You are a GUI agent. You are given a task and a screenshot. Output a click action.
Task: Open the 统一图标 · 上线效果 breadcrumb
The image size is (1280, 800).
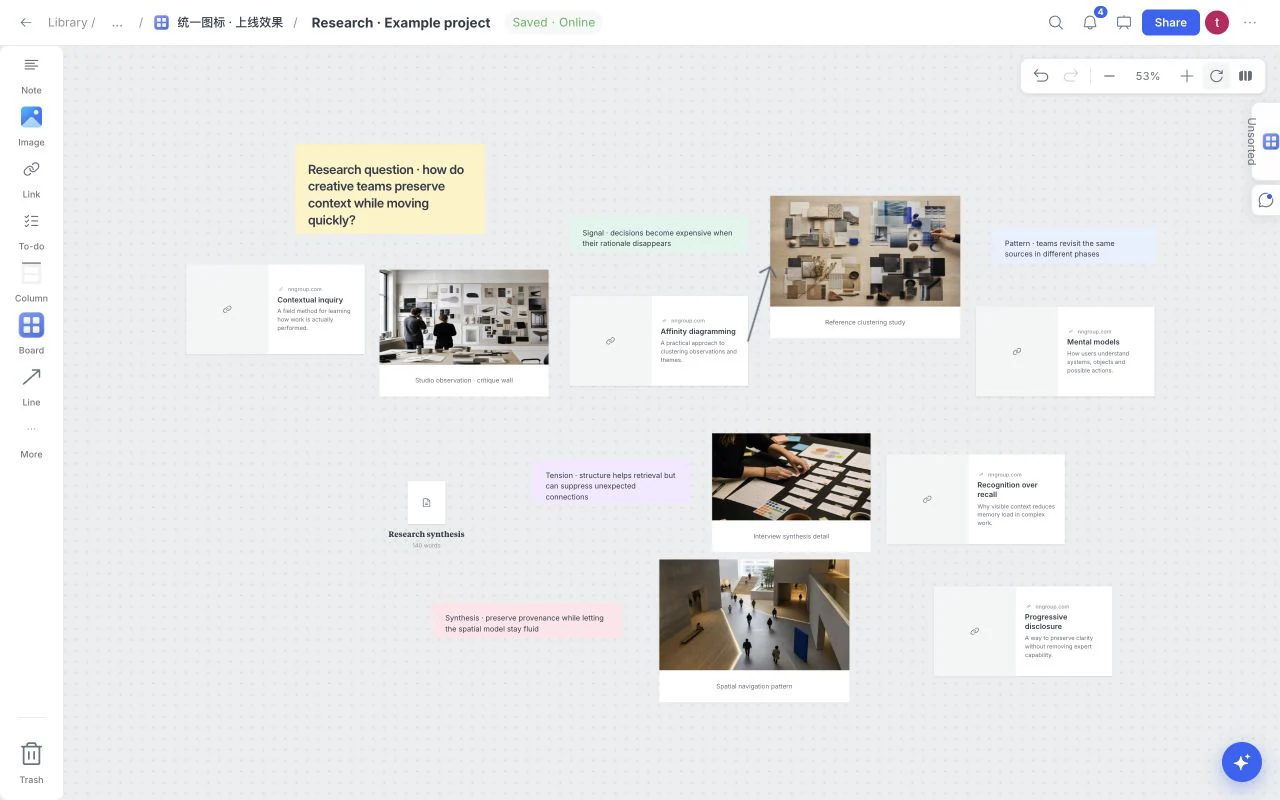pos(219,22)
